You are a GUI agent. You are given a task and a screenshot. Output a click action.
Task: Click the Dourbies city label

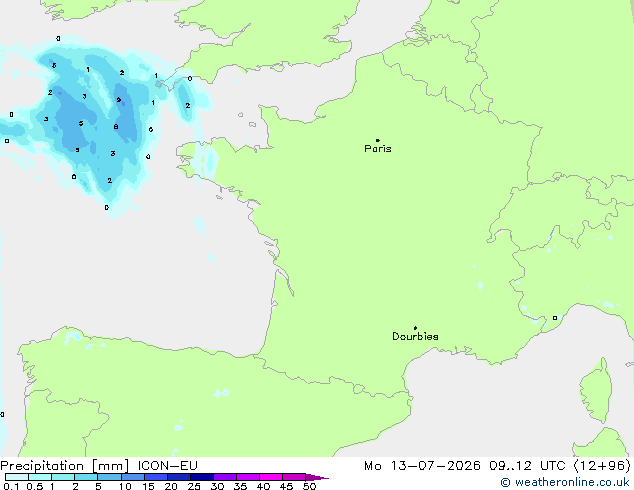415,336
